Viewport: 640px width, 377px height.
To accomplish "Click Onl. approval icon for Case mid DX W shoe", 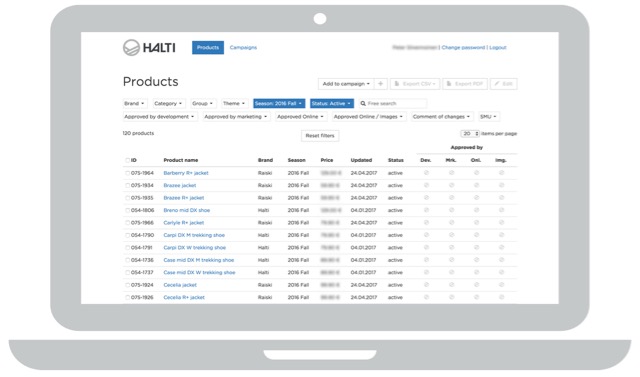I will (x=476, y=272).
